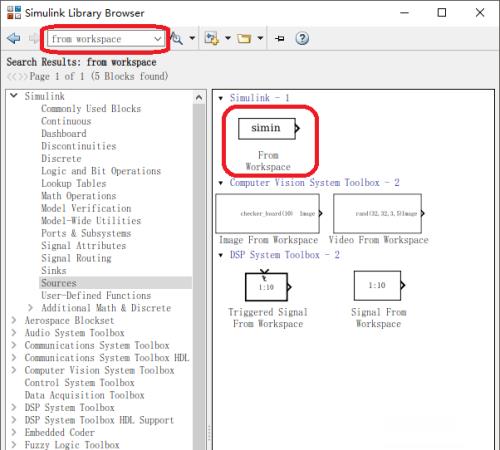This screenshot has width=500, height=450.
Task: Select the Sources library
Action: tap(115, 283)
